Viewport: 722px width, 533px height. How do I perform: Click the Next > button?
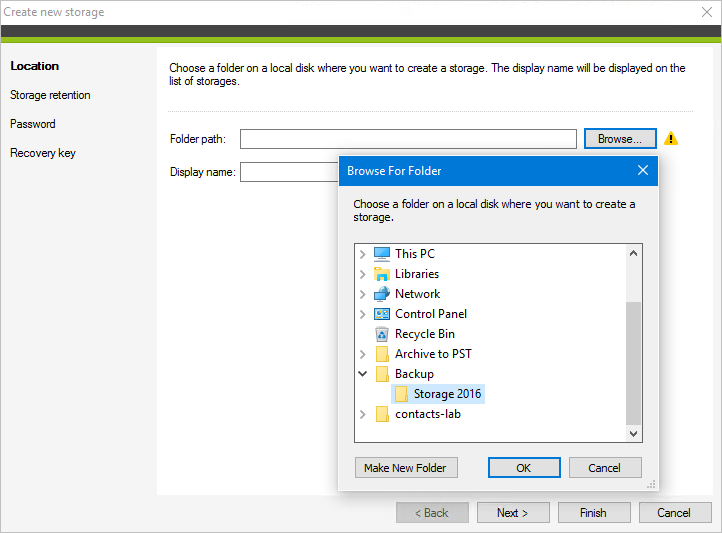pos(513,513)
